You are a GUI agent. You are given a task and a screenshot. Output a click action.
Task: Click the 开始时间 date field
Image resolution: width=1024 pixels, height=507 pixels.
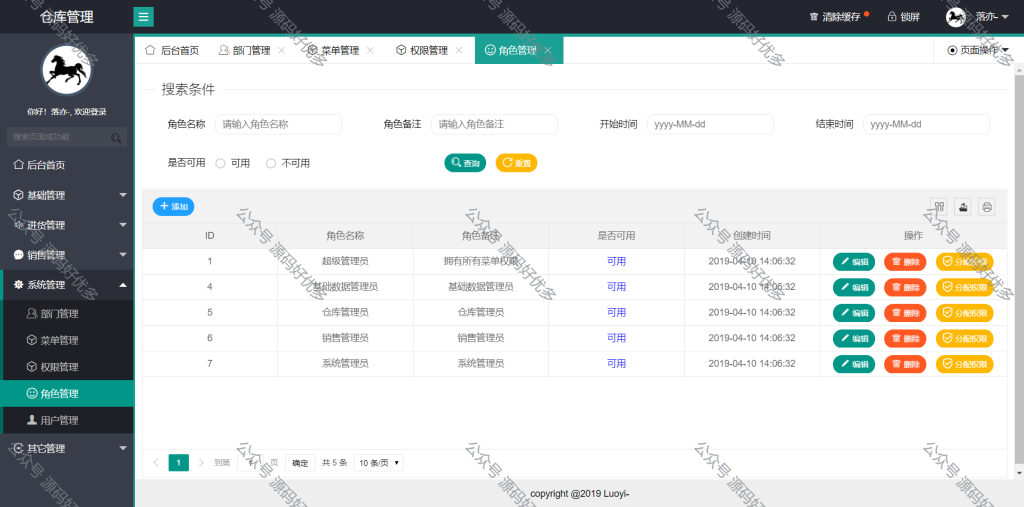pos(710,124)
